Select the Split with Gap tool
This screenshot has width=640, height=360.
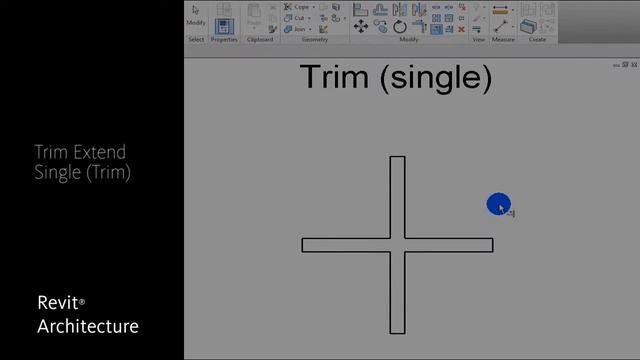[x=449, y=7]
